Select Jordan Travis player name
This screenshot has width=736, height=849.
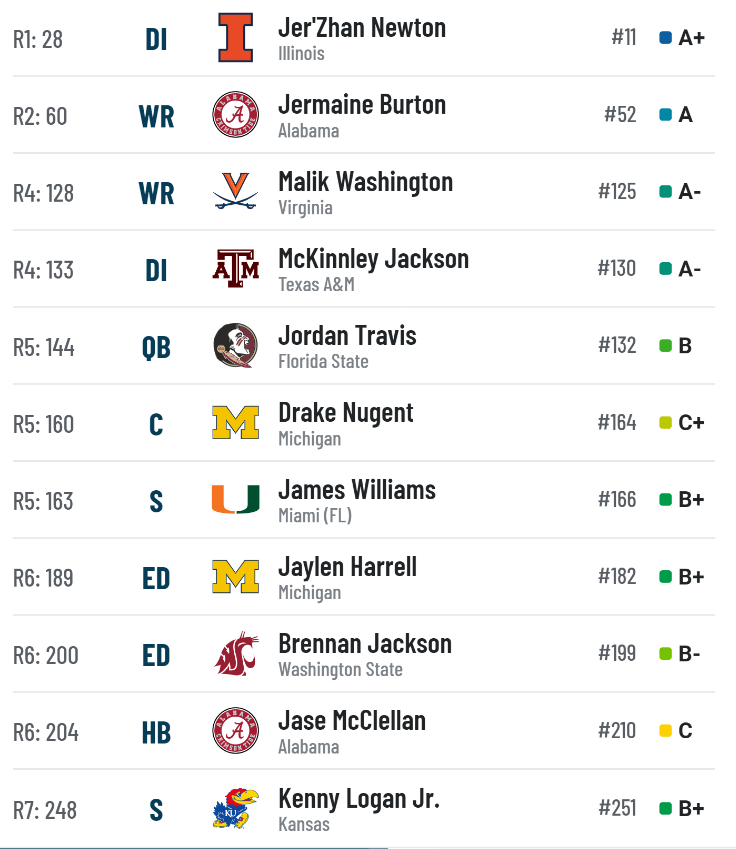tap(347, 336)
